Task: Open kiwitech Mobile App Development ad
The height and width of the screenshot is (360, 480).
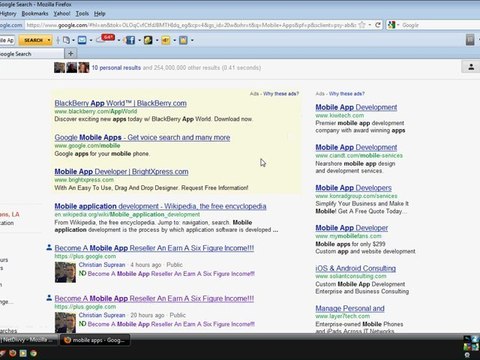Action: [356, 107]
